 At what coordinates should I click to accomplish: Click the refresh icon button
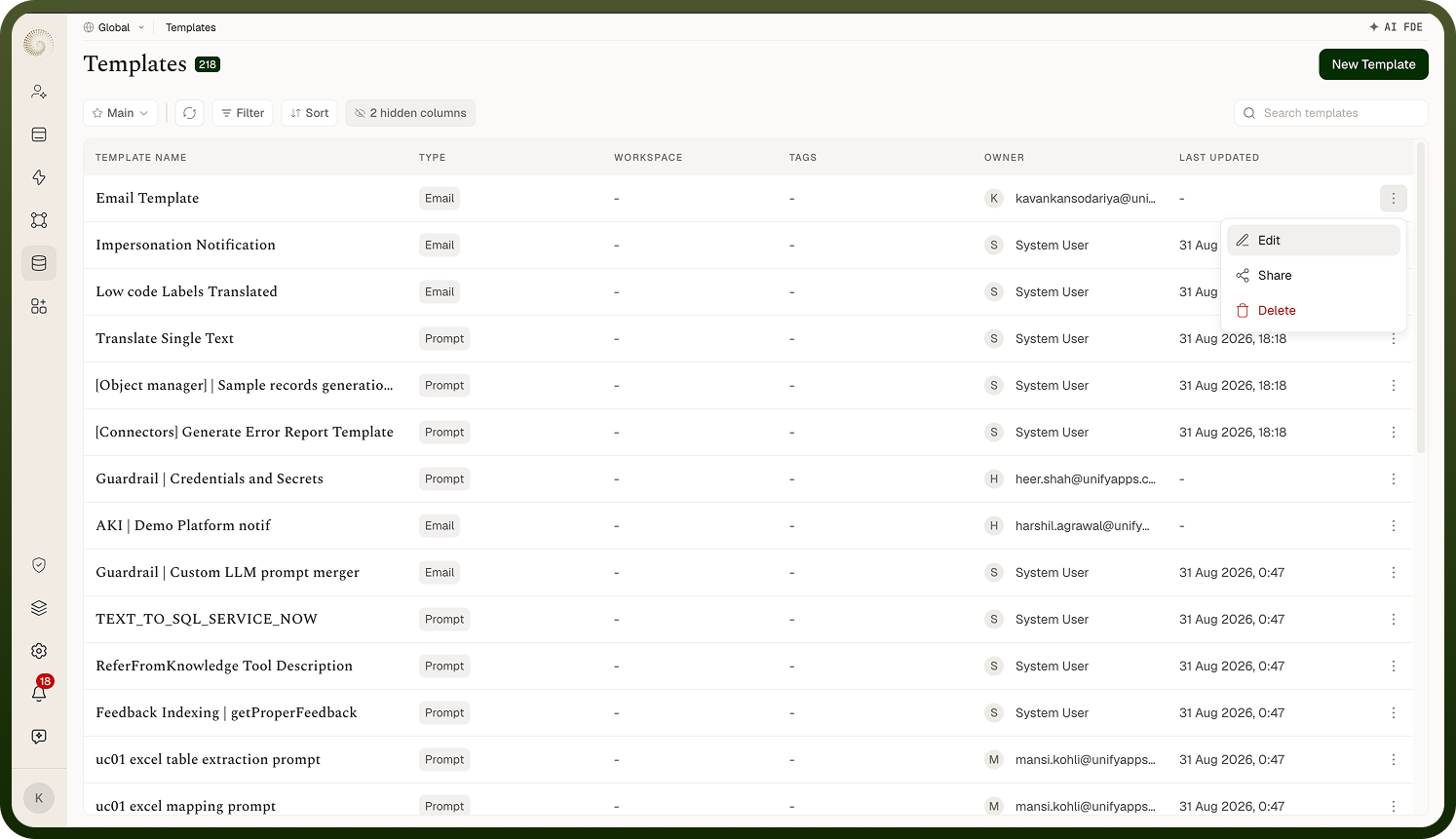190,113
